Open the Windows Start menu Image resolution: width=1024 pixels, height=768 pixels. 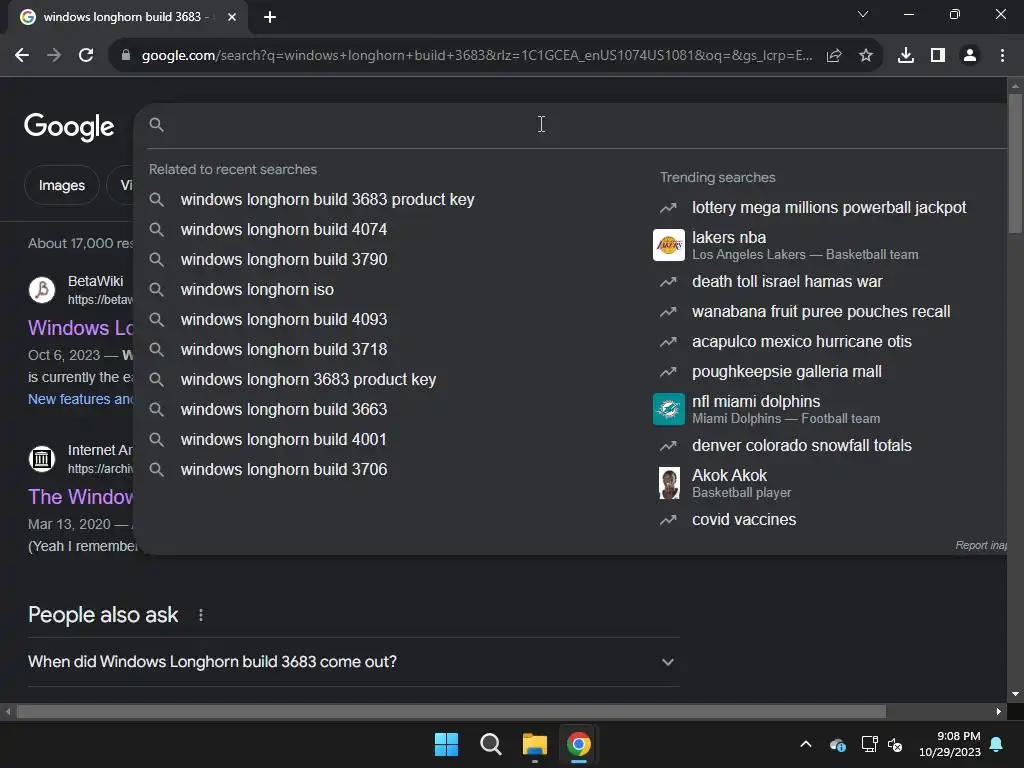[447, 744]
